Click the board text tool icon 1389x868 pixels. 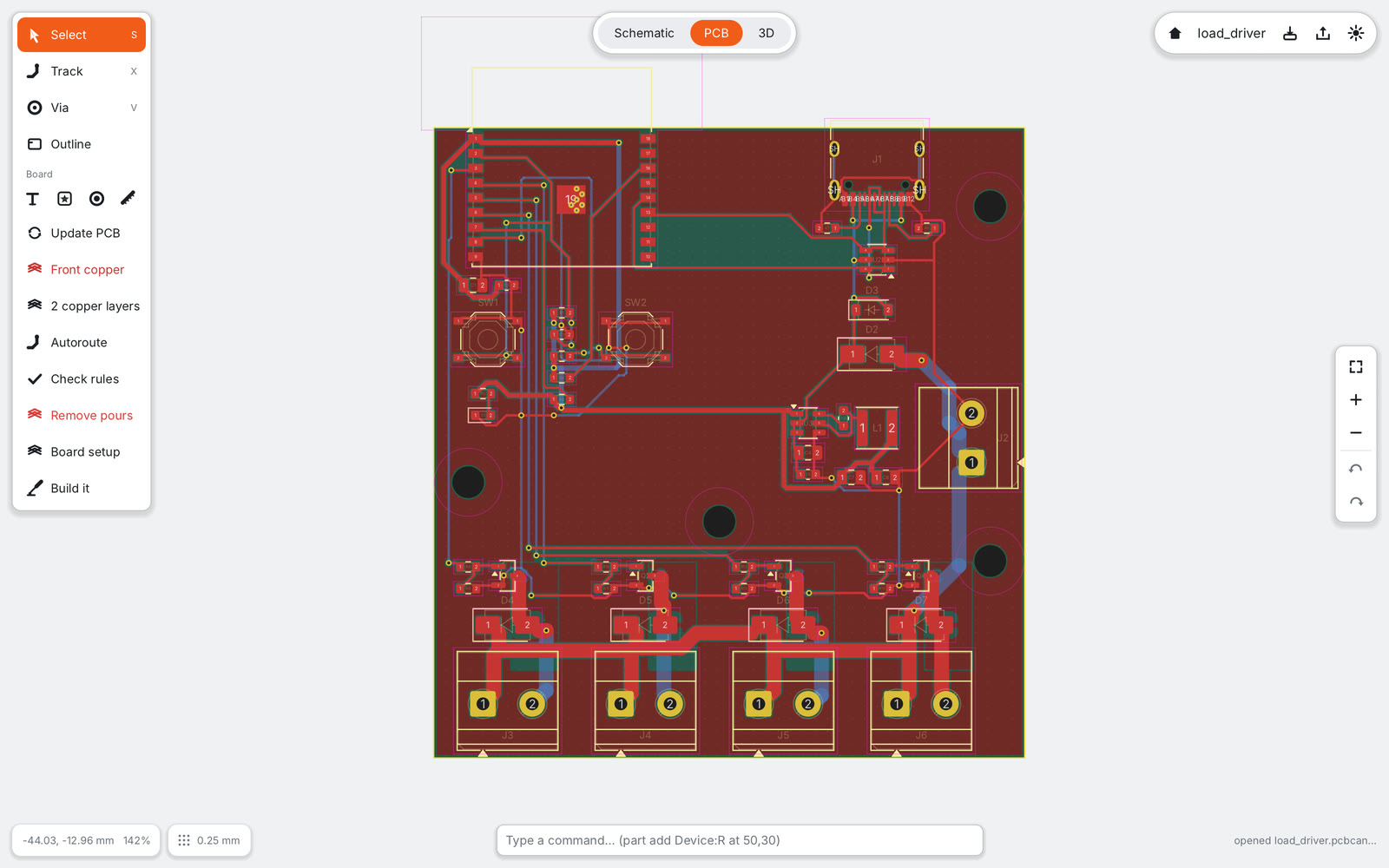(x=33, y=199)
